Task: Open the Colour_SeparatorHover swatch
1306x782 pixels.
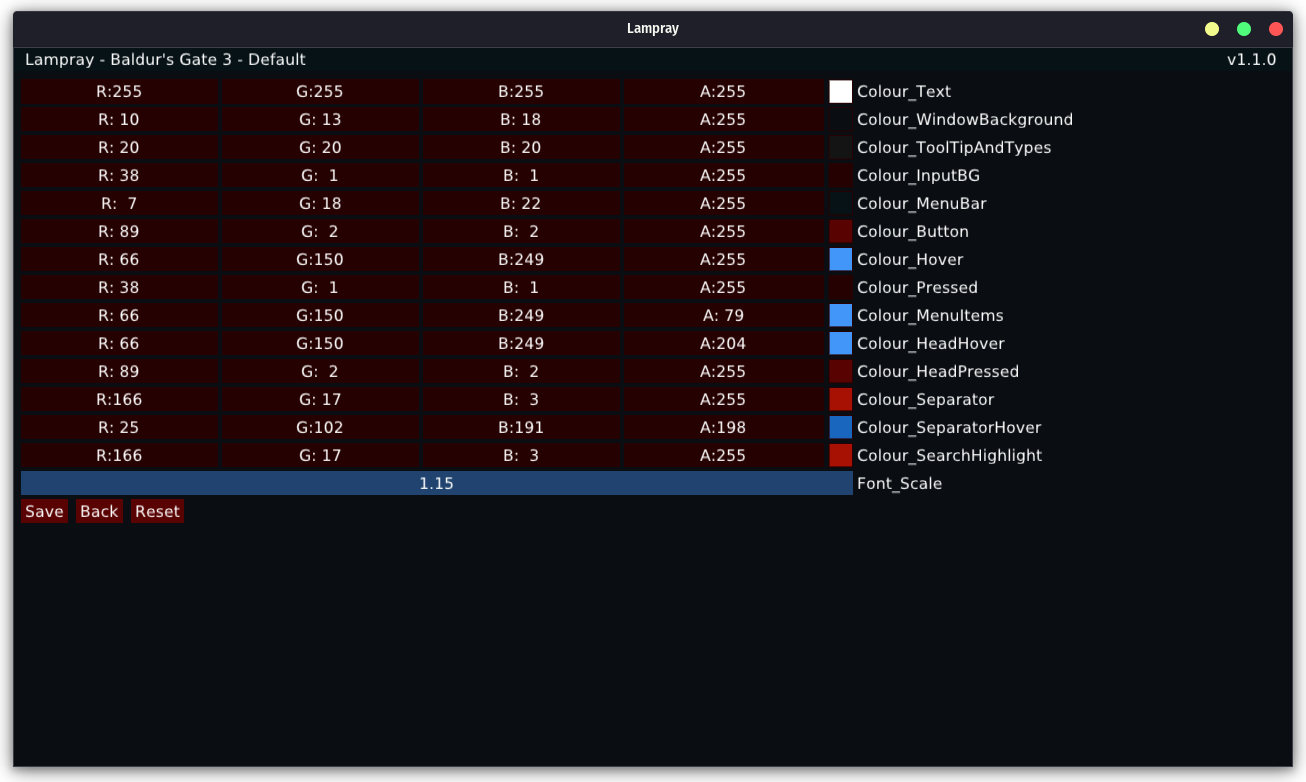Action: pos(841,427)
